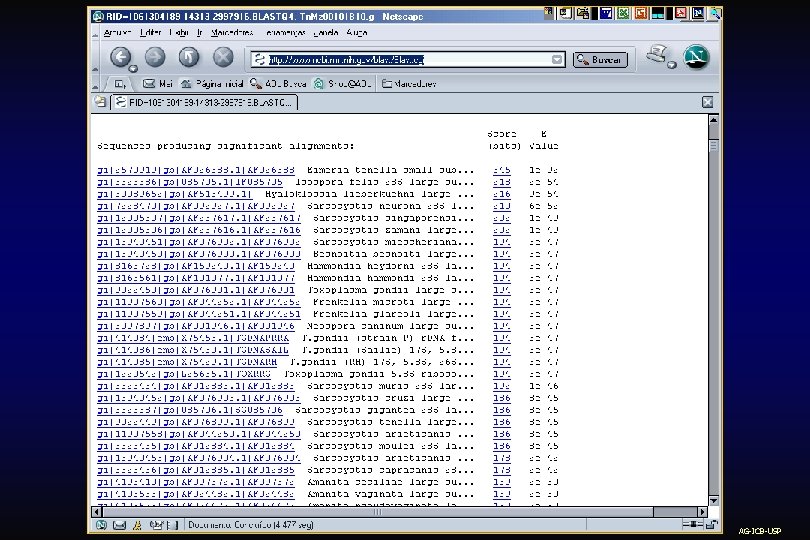810x540 pixels.
Task: Go back with the Back arrow button
Action: coord(120,57)
